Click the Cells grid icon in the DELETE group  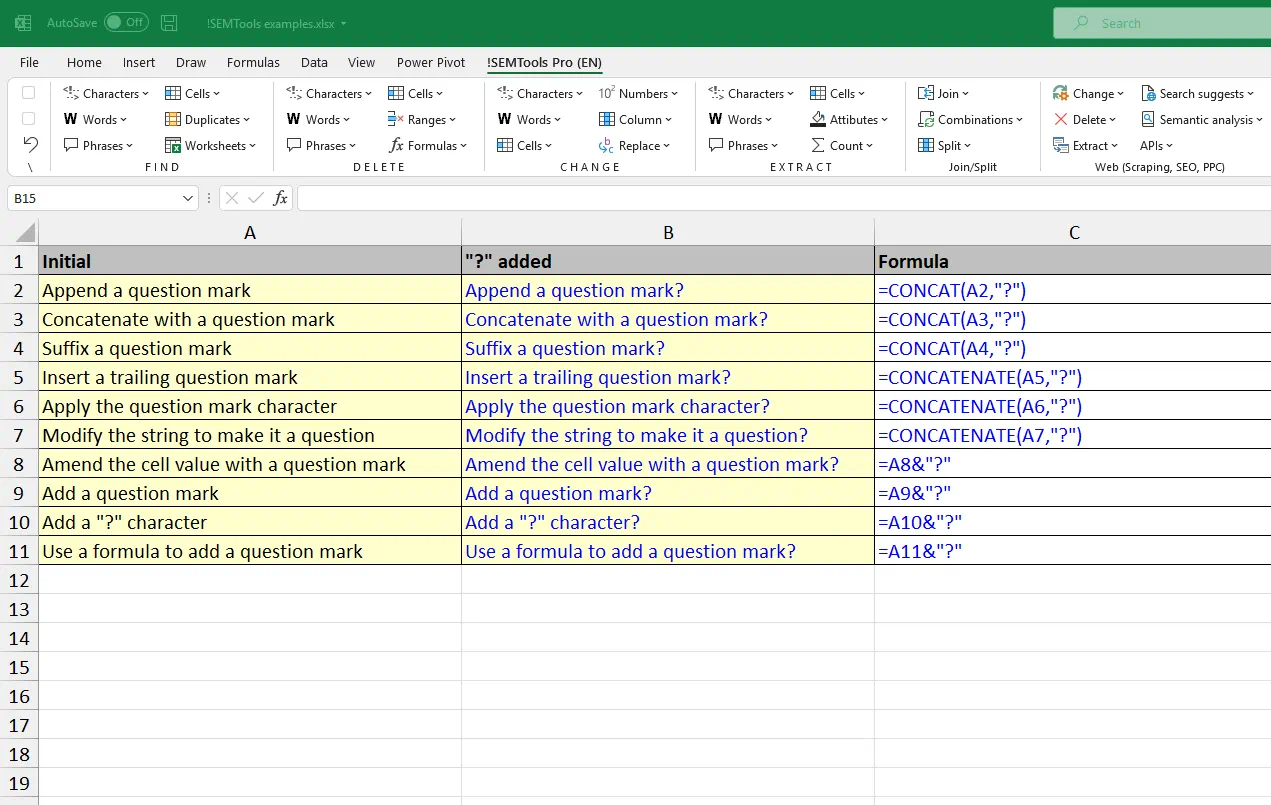tap(396, 93)
